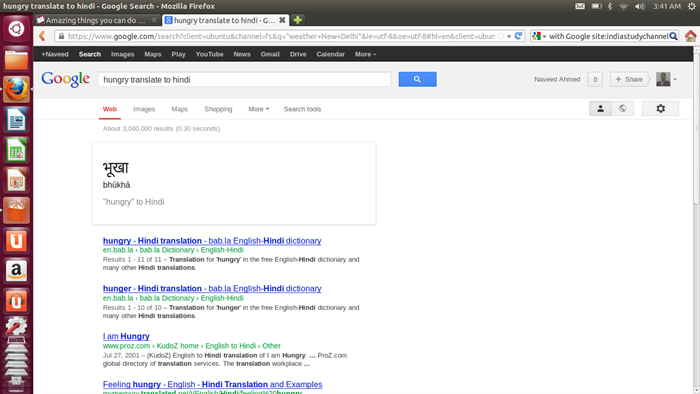Image resolution: width=700 pixels, height=394 pixels.
Task: Open Ubuntu One Music launcher icon
Action: (17, 301)
